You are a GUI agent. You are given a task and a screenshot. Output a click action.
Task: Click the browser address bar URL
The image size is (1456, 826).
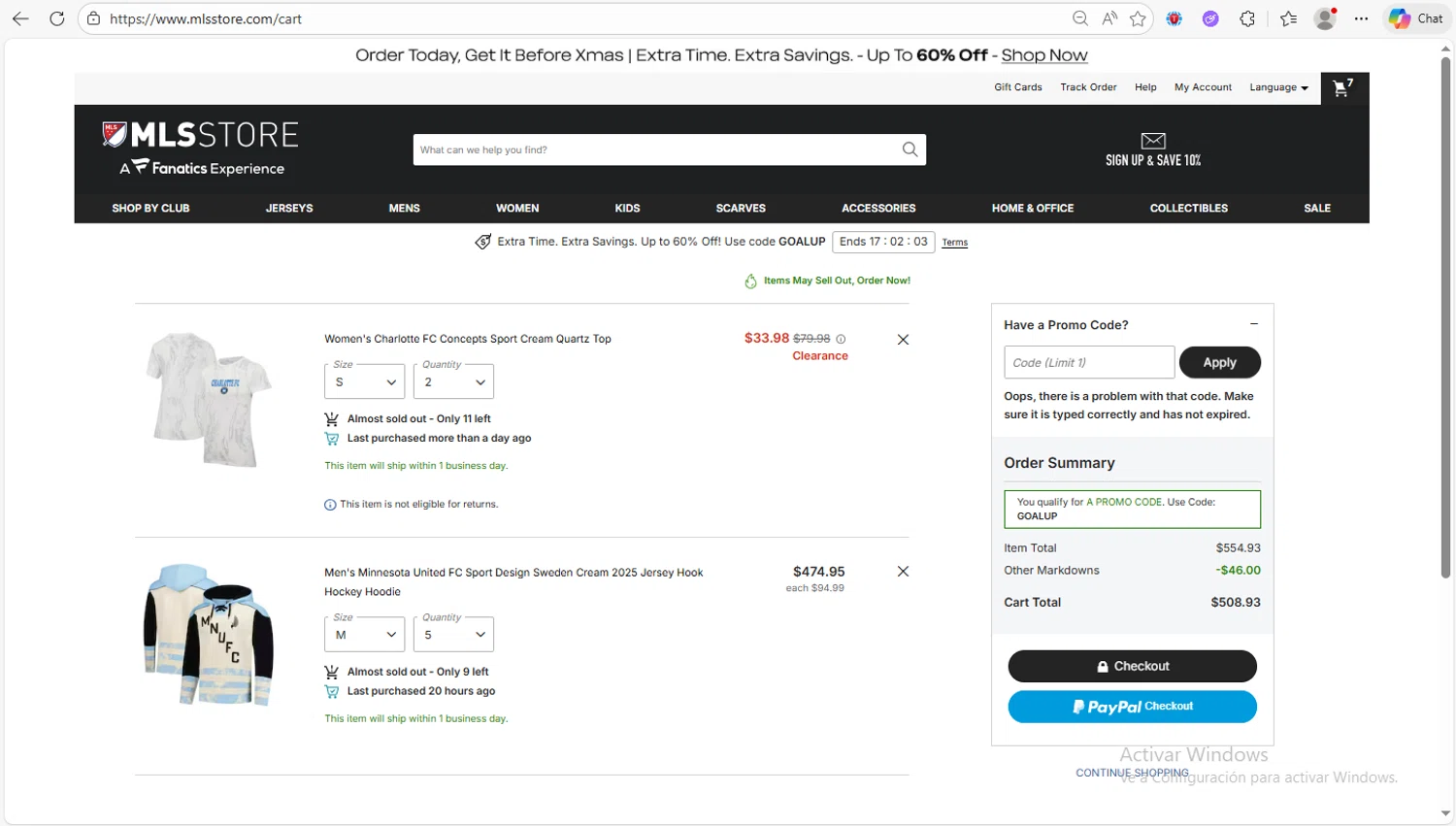tap(206, 18)
